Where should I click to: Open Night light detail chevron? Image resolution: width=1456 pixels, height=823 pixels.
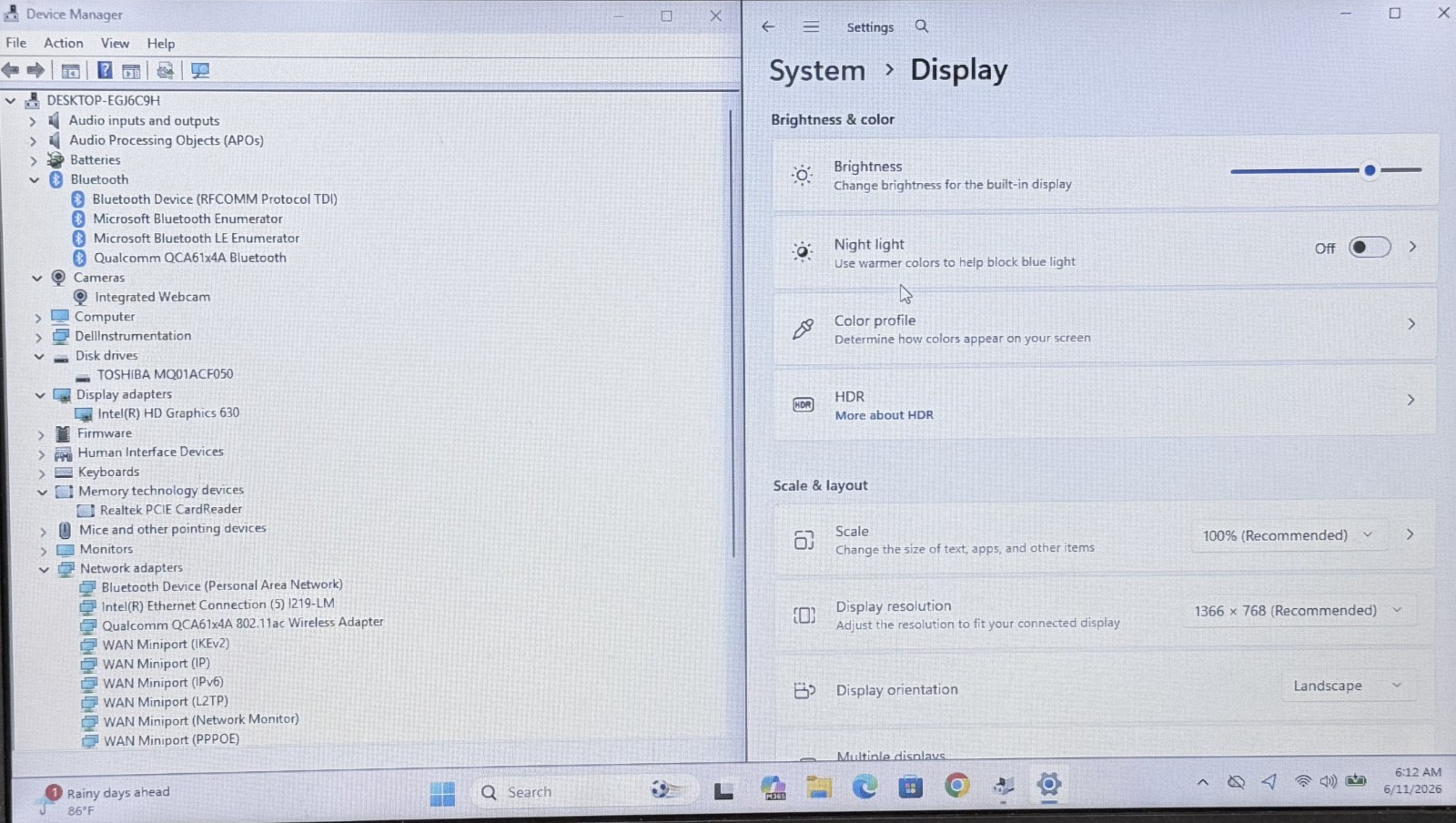click(1412, 247)
